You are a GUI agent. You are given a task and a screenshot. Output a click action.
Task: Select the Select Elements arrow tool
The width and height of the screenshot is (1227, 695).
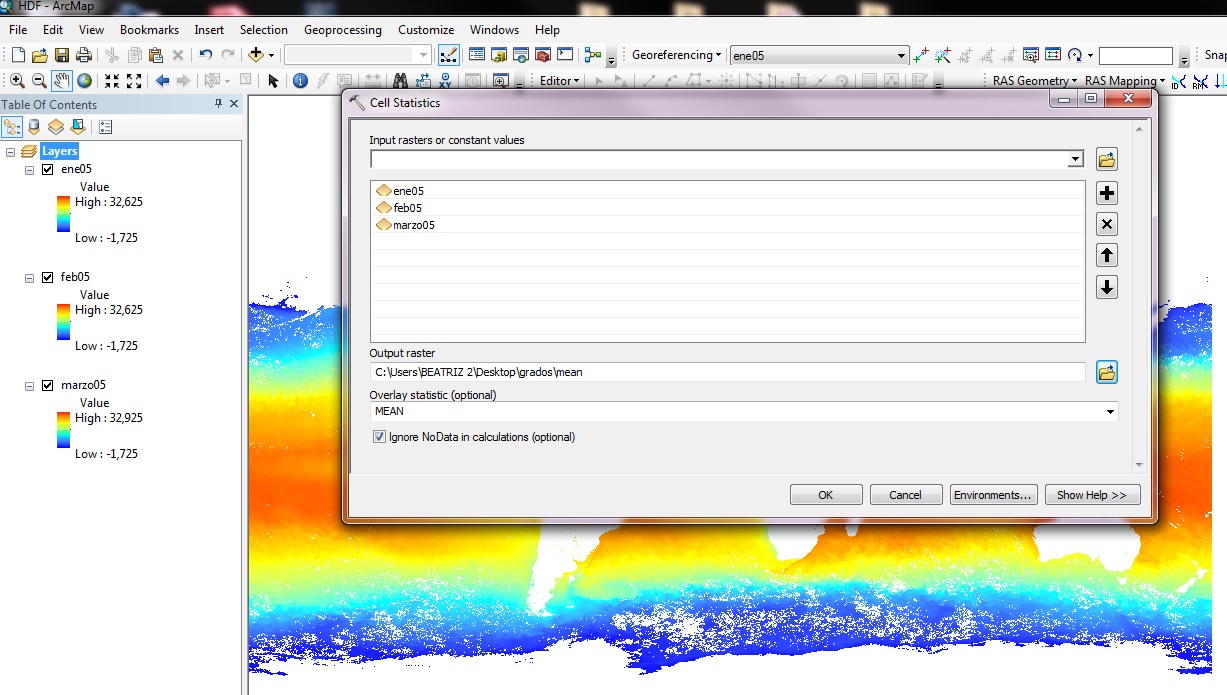point(273,81)
